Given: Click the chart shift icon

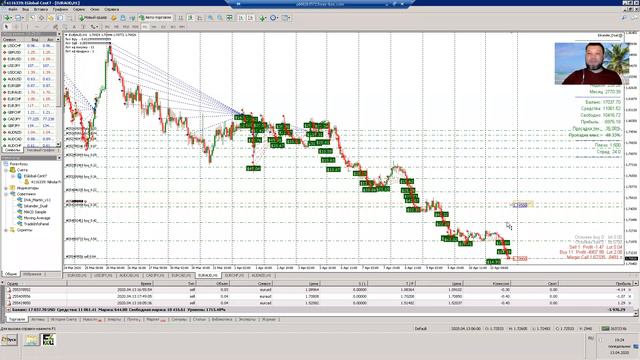Looking at the screenshot, I should 251,18.
